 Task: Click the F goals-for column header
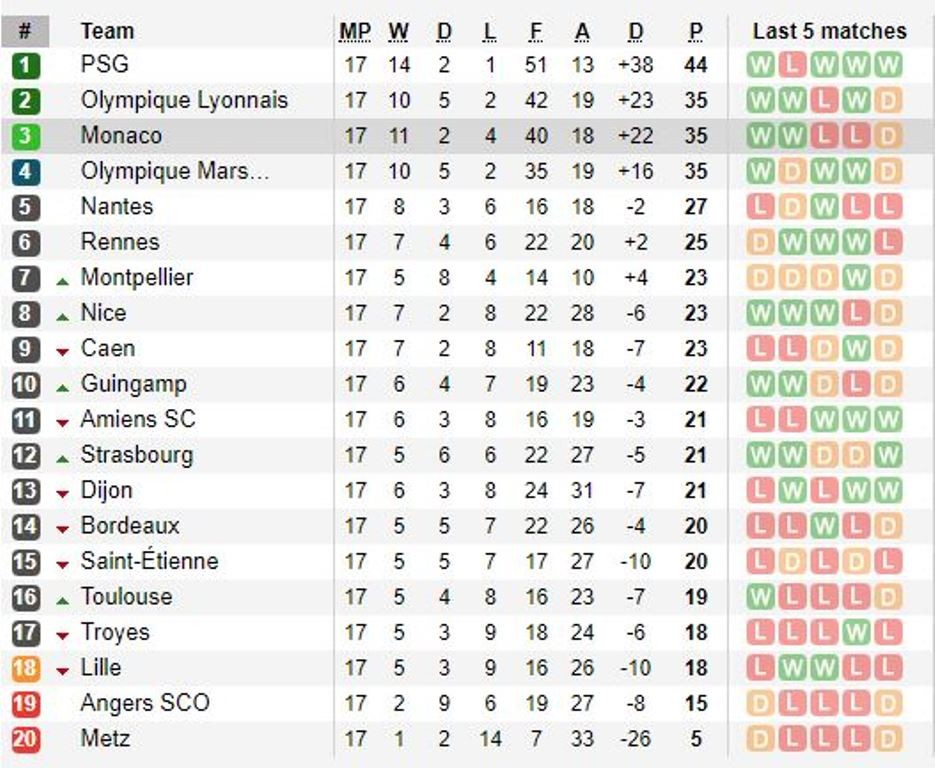[536, 32]
